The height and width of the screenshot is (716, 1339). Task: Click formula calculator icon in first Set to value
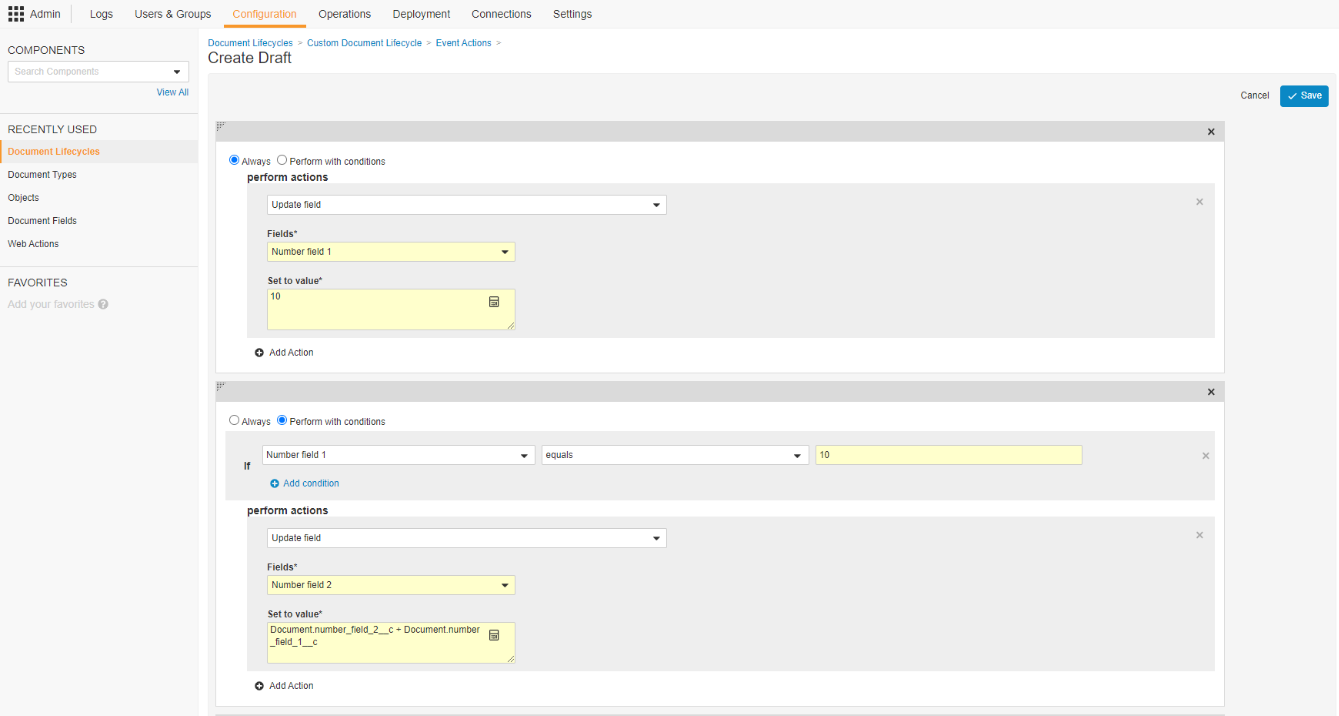(493, 301)
